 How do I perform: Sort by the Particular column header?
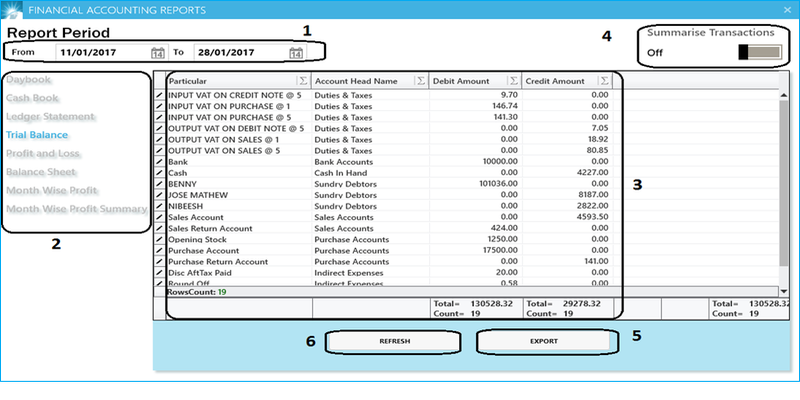tap(188, 81)
